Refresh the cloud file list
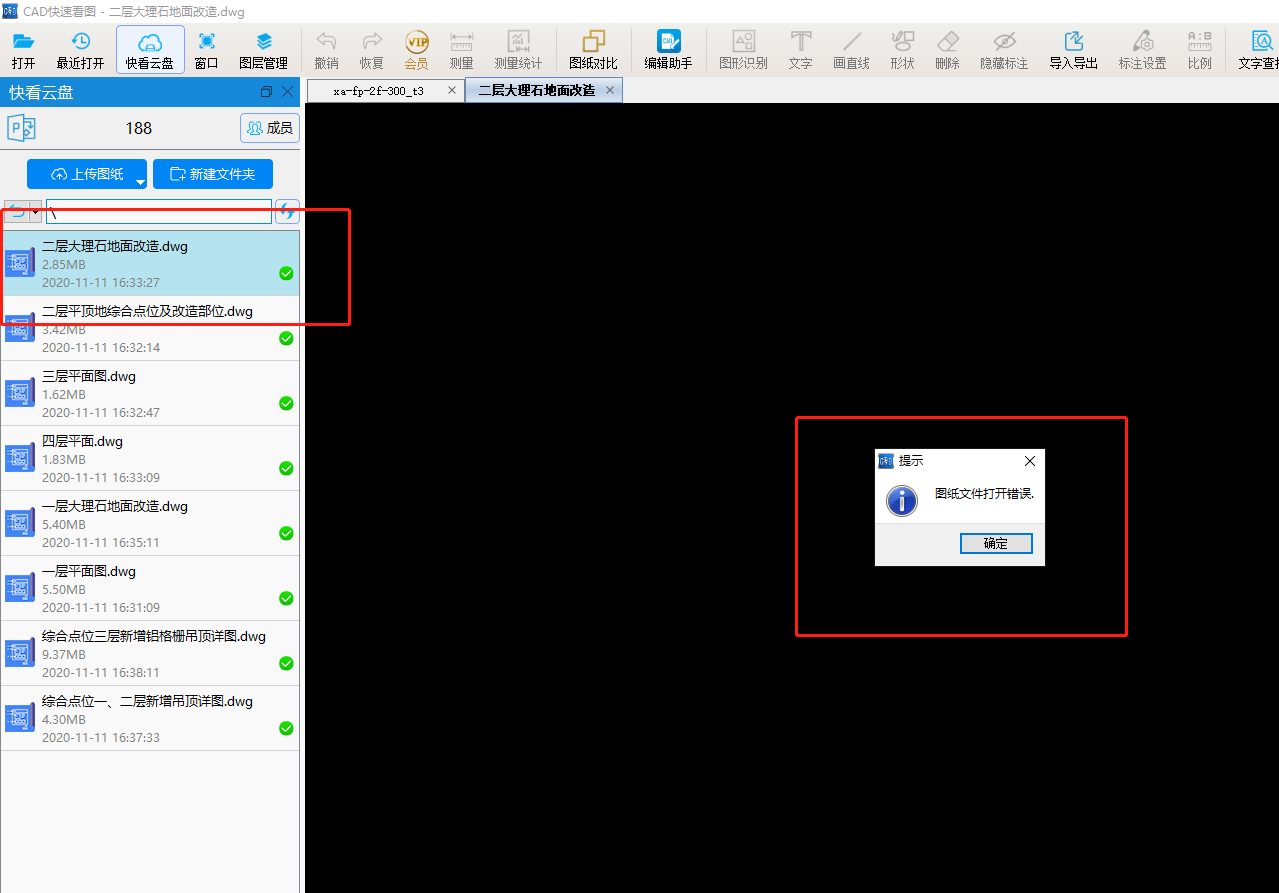1279x893 pixels. tap(287, 212)
